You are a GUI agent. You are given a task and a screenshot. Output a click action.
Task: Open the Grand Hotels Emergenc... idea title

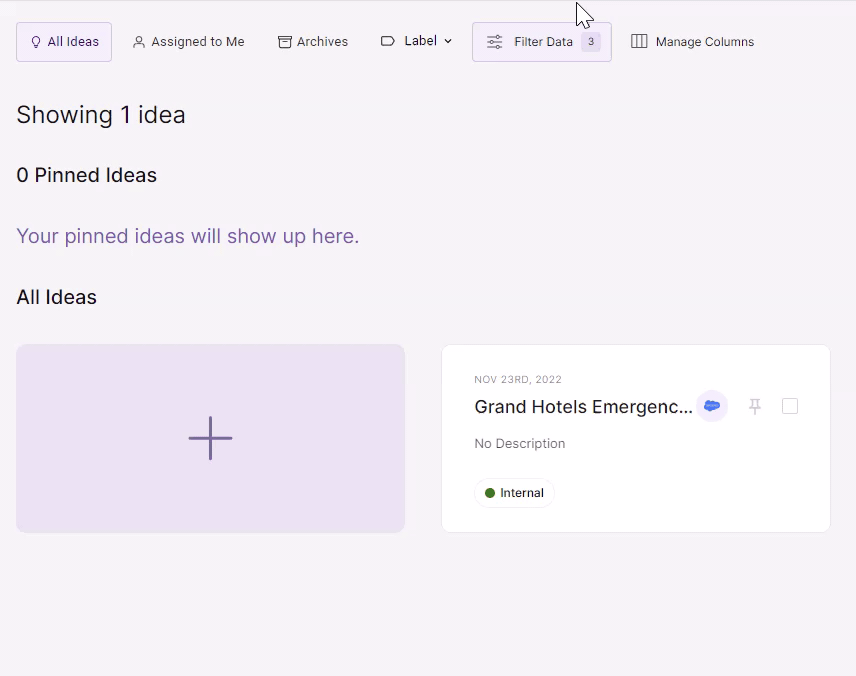[x=583, y=407]
